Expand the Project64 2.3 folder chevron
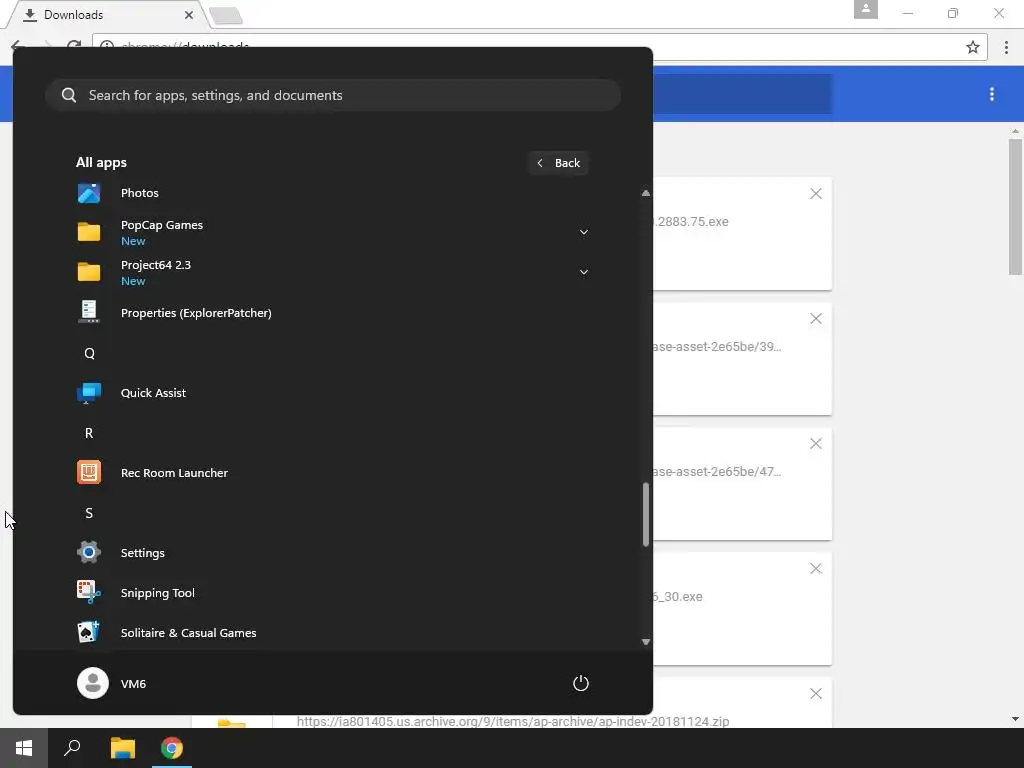The height and width of the screenshot is (768, 1024). tap(584, 272)
